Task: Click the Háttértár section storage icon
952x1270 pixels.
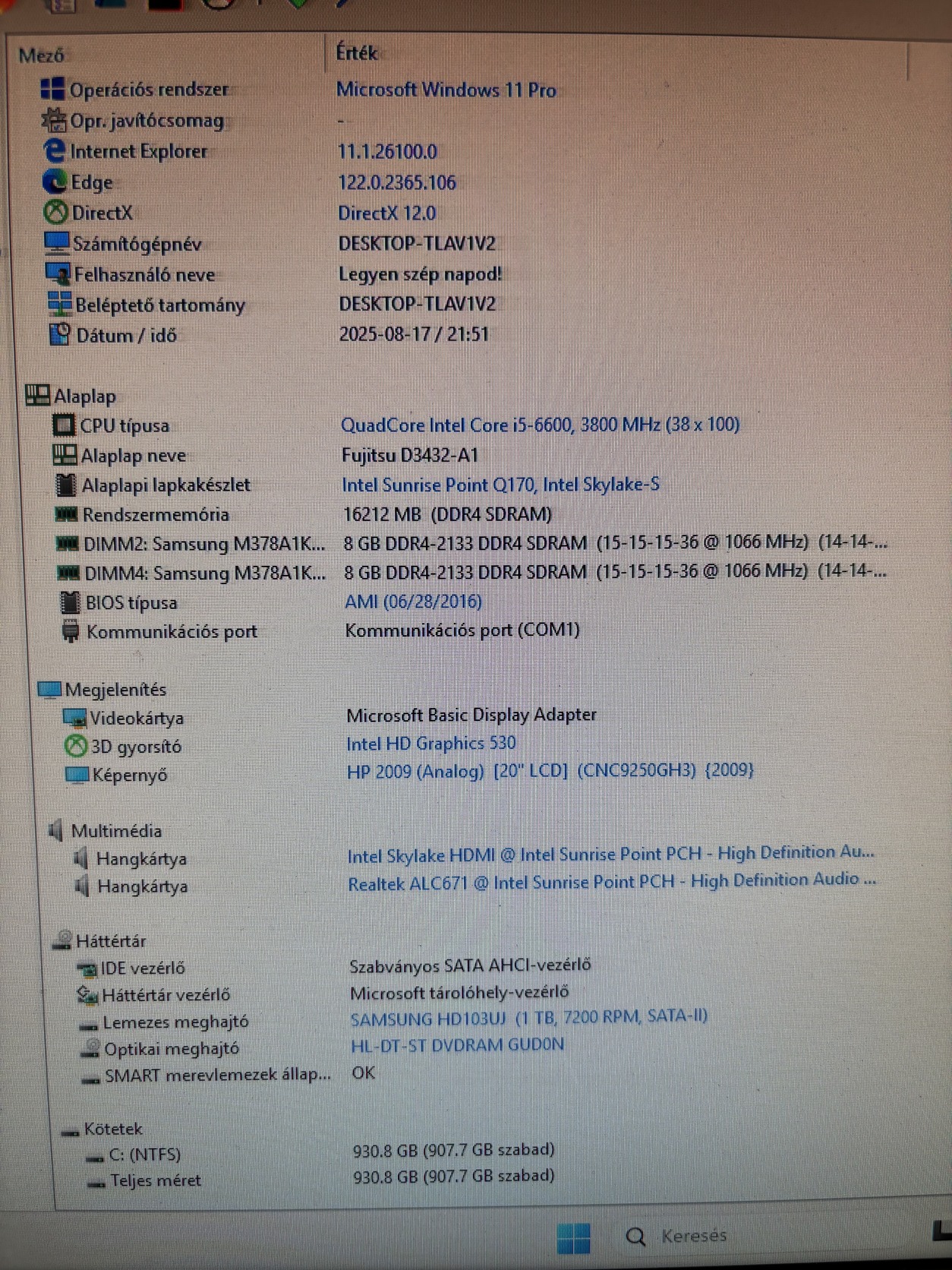Action: tap(63, 940)
